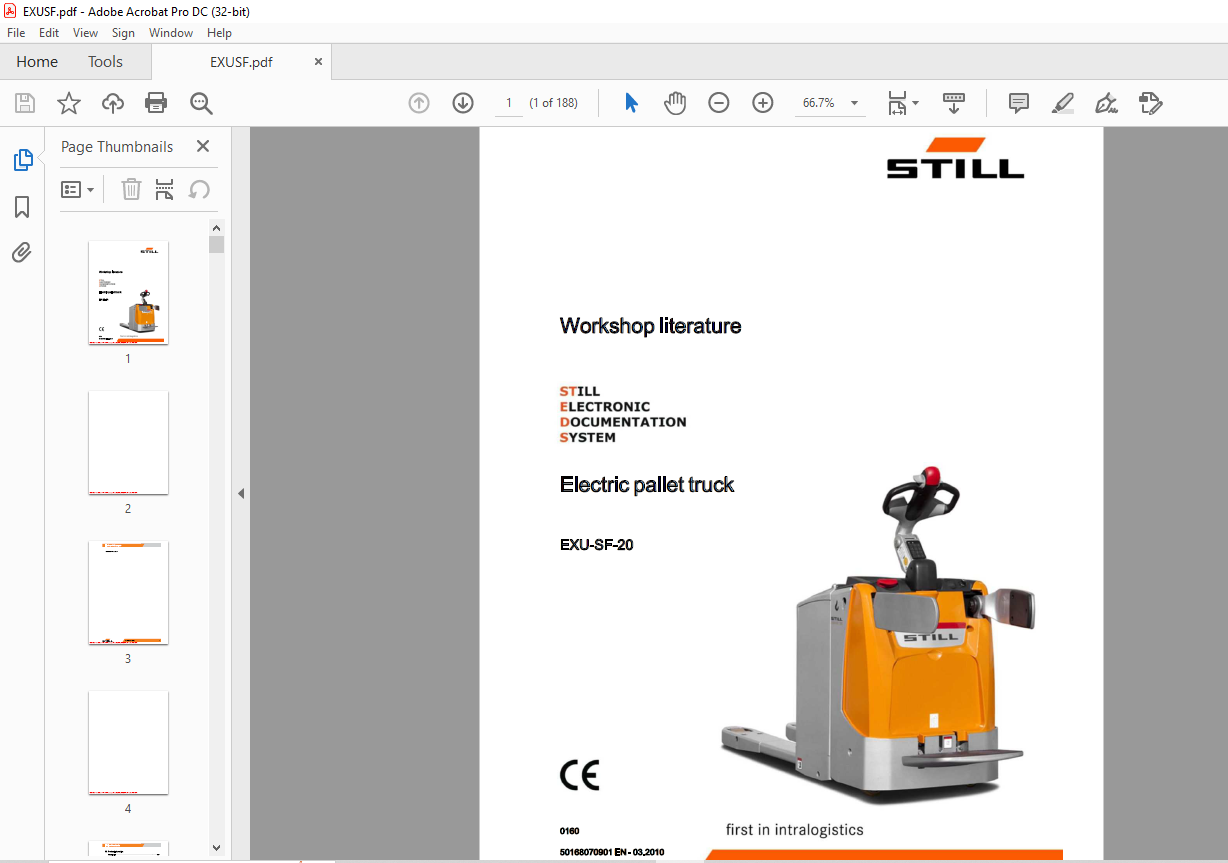Open the Help menu
Image resolution: width=1228 pixels, height=863 pixels.
pyautogui.click(x=219, y=33)
